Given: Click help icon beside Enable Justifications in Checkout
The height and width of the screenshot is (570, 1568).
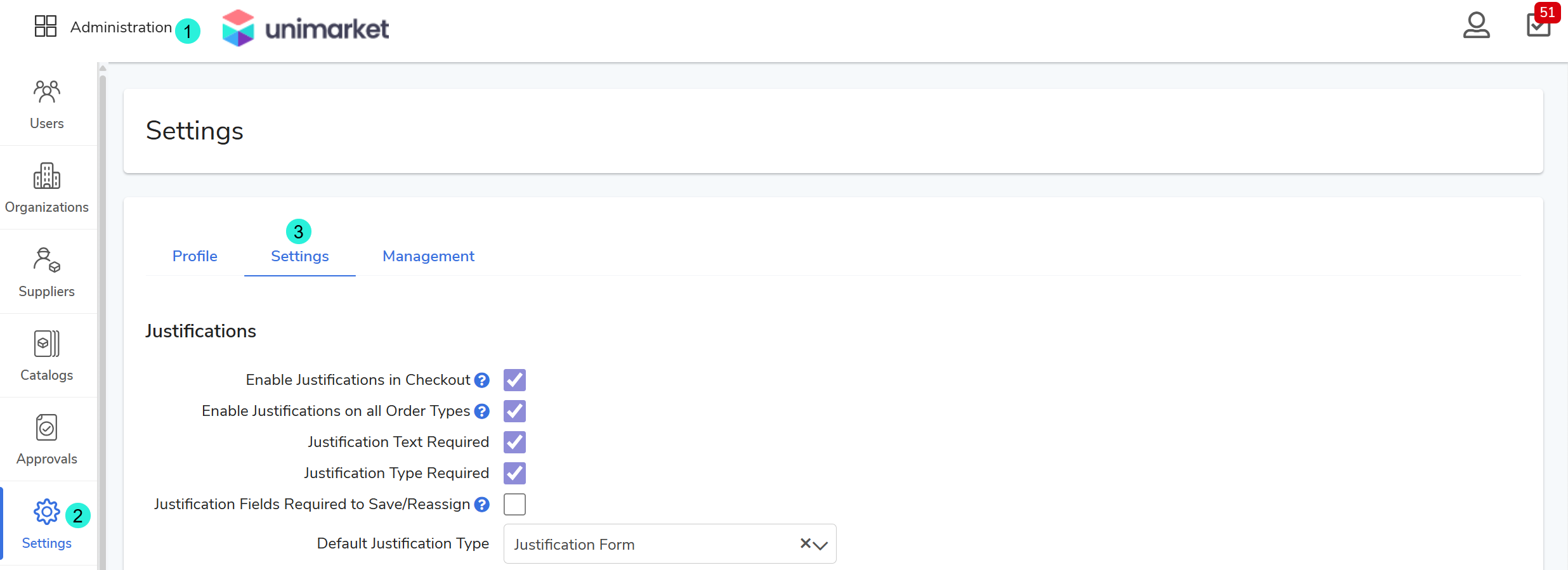Looking at the screenshot, I should tap(482, 380).
